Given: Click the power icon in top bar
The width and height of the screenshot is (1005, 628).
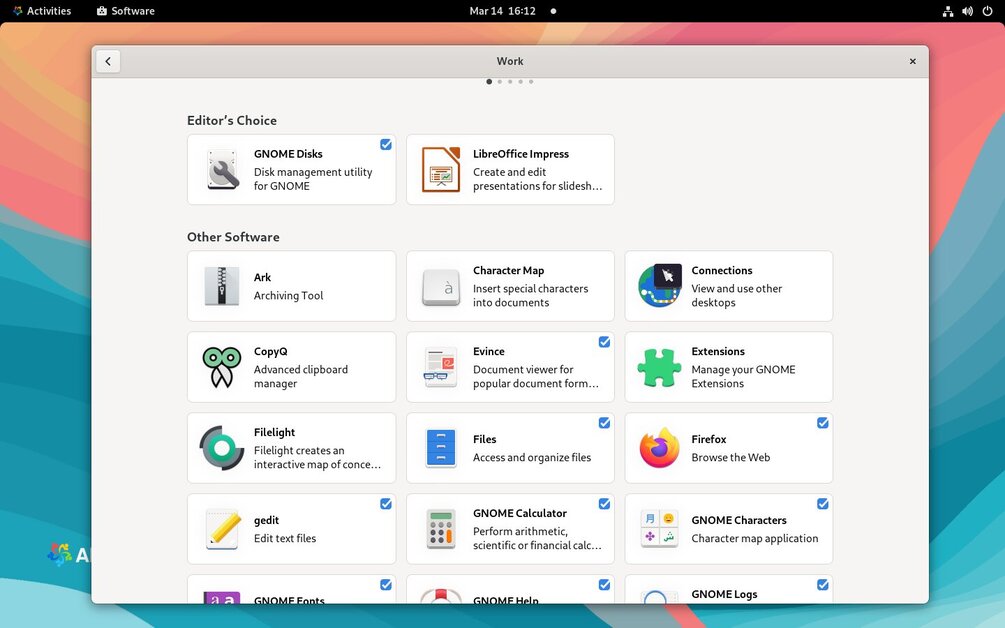Looking at the screenshot, I should pyautogui.click(x=987, y=11).
